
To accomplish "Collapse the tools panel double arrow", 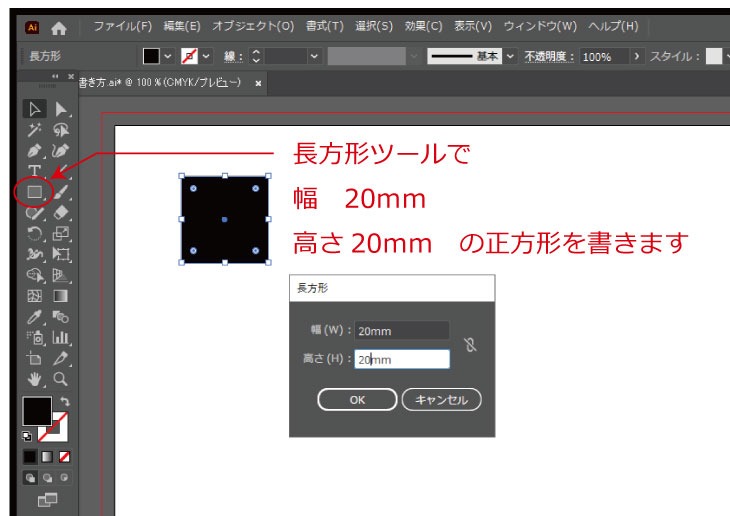I will point(55,76).
